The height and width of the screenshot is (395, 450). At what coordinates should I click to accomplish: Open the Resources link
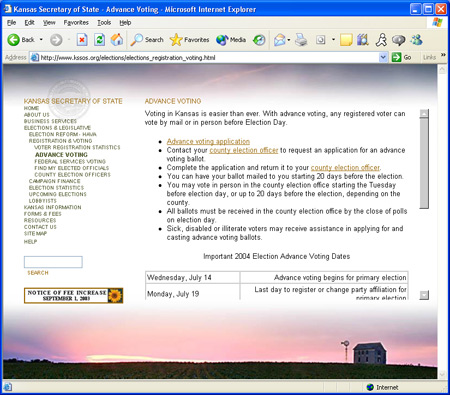(40, 220)
